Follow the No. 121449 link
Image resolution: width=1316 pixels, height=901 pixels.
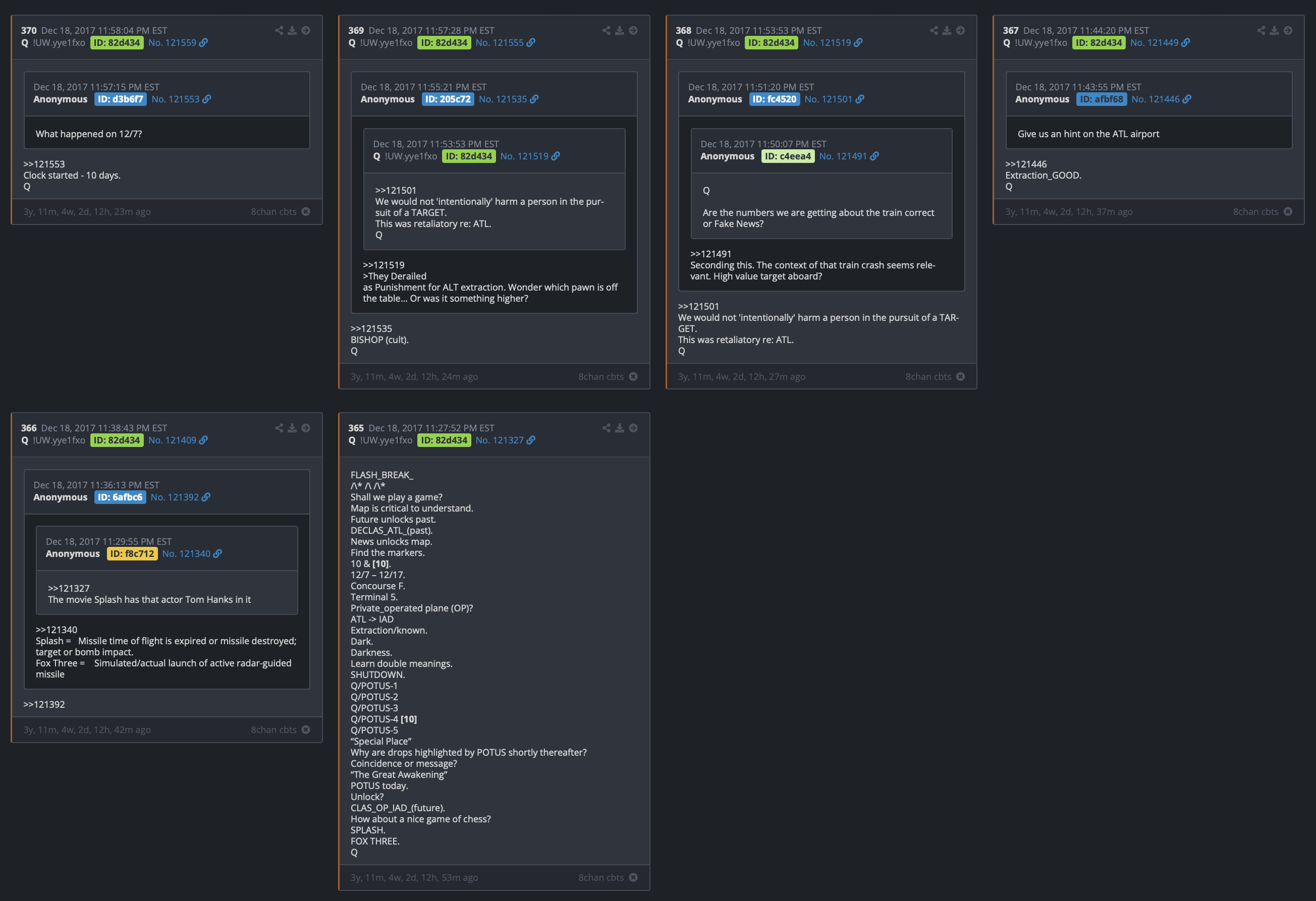(x=1160, y=42)
